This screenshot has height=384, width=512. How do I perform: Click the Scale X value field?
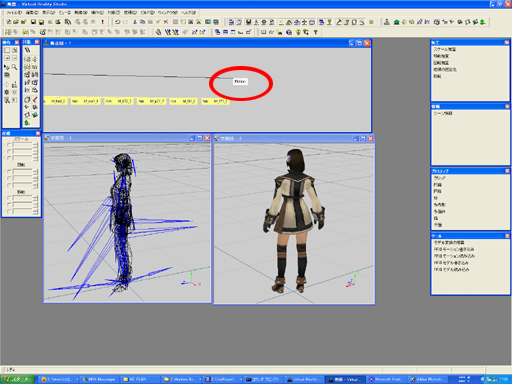point(22,145)
